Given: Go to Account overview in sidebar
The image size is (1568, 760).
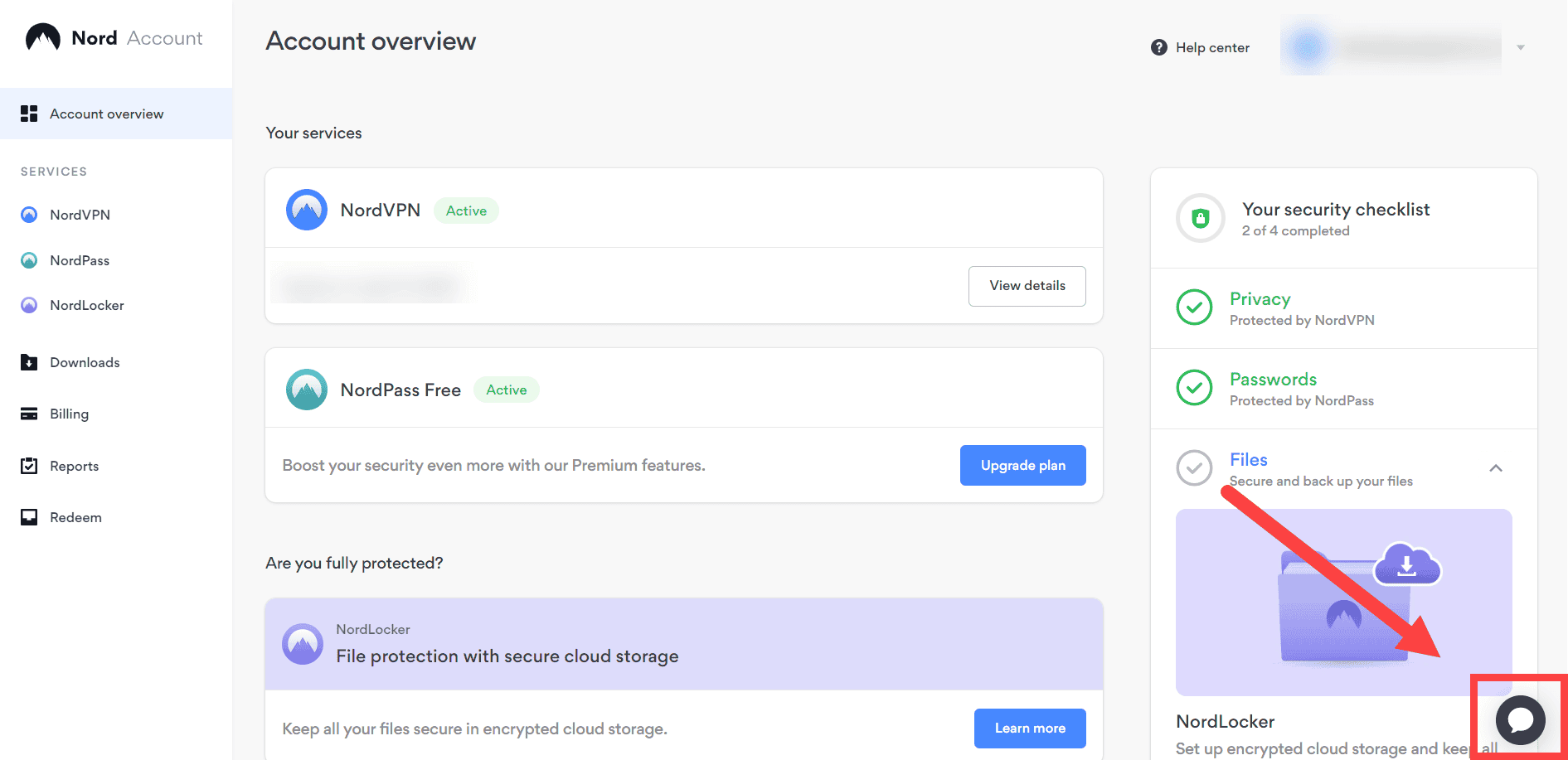Looking at the screenshot, I should 116,114.
